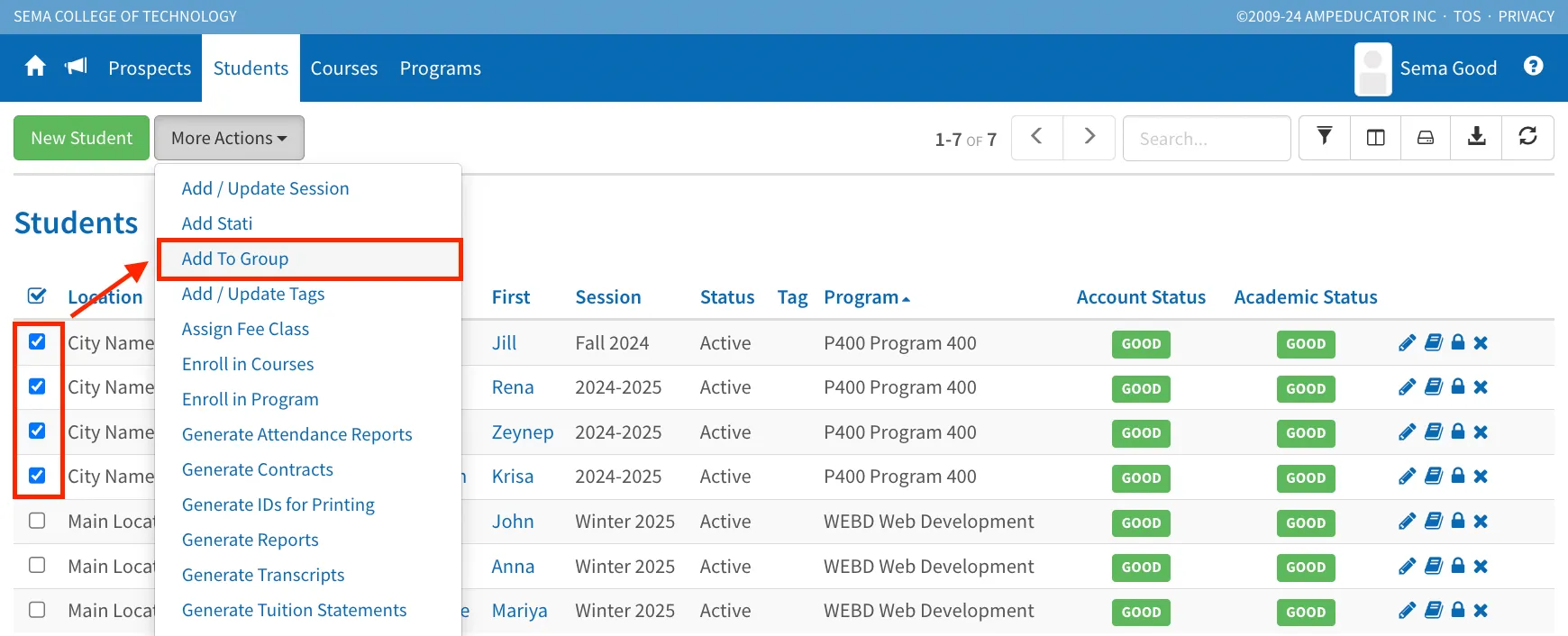This screenshot has height=636, width=1568.
Task: Click the New Student button
Action: coord(81,138)
